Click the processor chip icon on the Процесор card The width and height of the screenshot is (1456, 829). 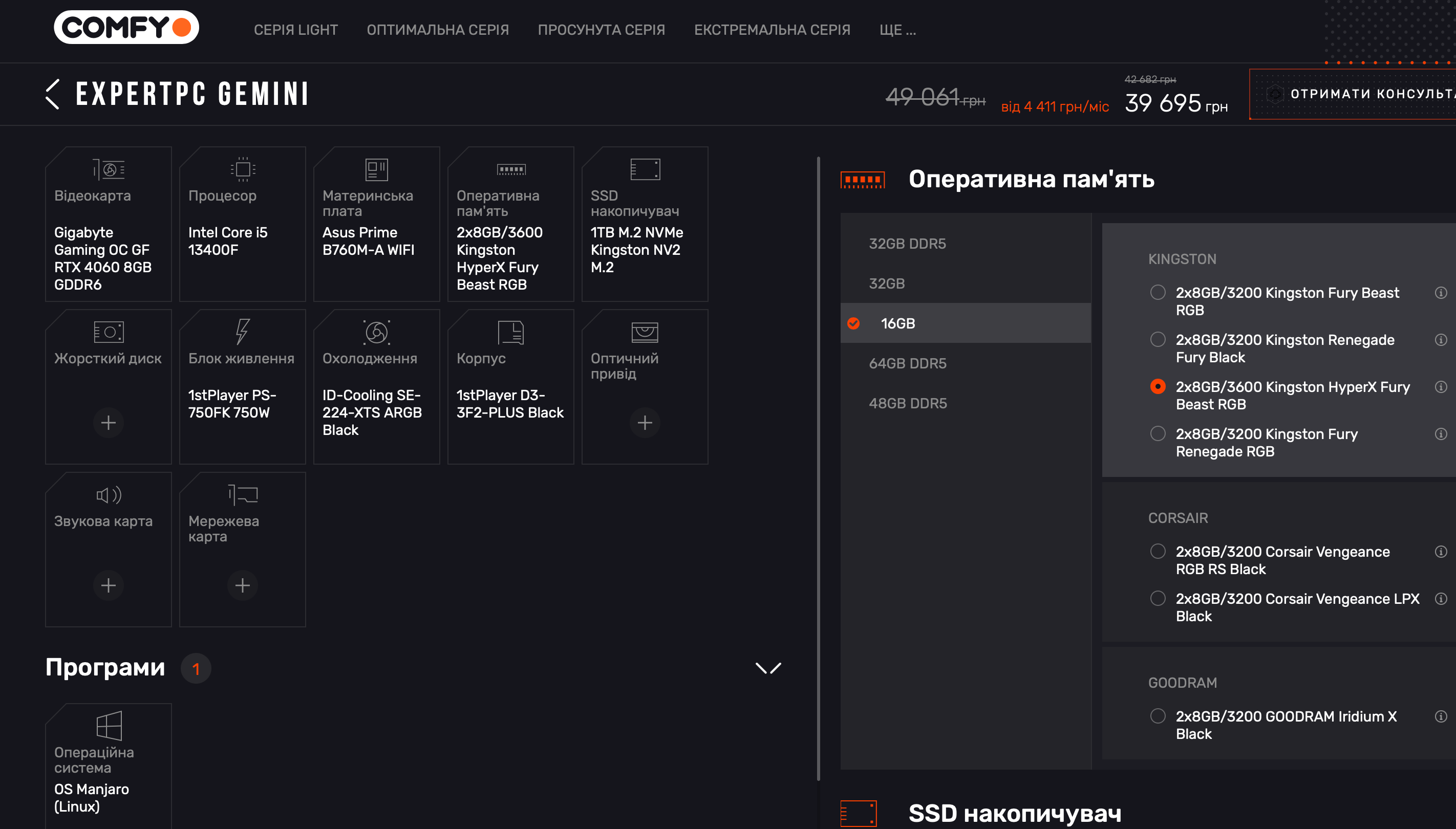pos(243,169)
